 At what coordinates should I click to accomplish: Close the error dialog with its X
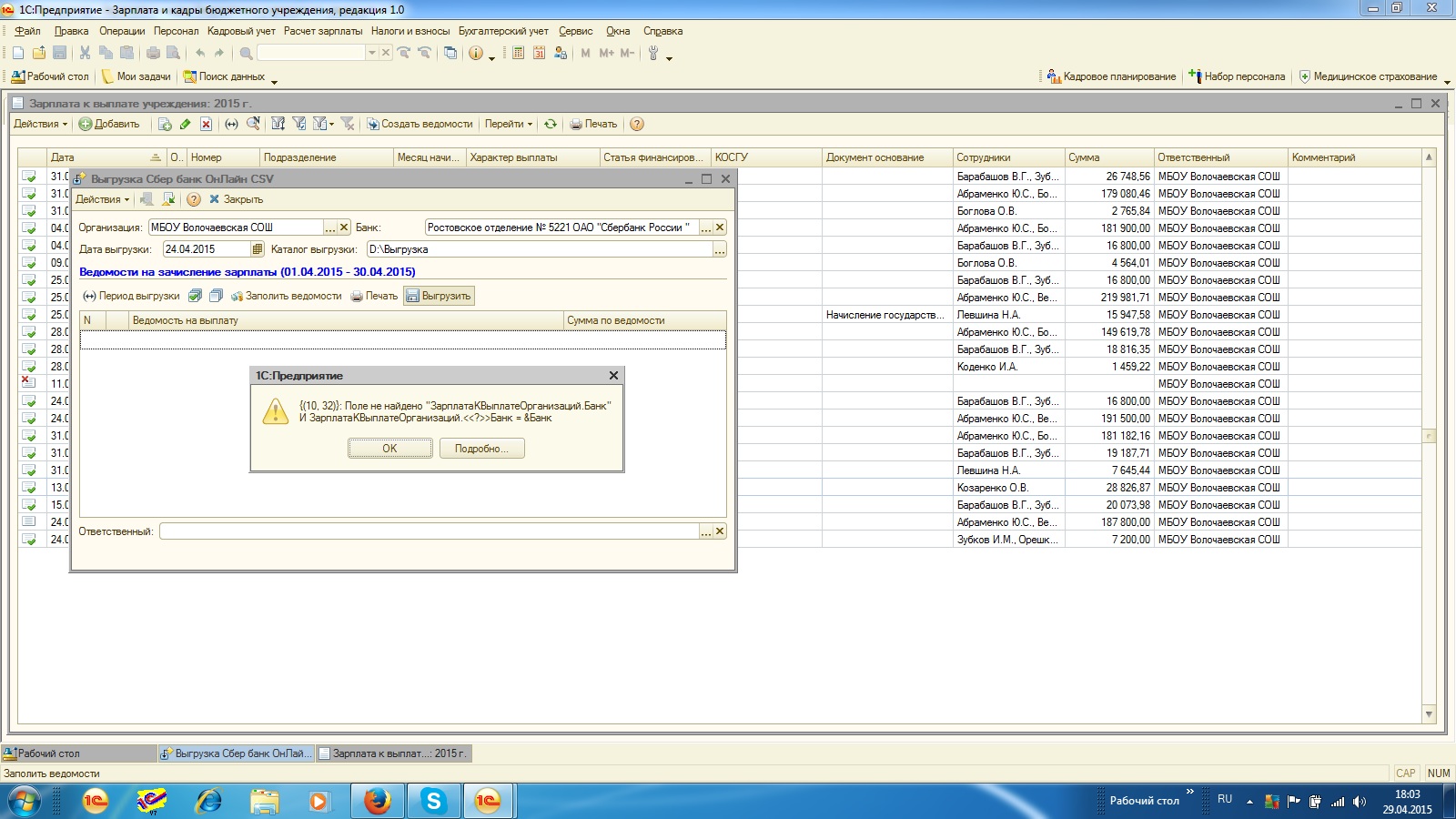coord(613,375)
